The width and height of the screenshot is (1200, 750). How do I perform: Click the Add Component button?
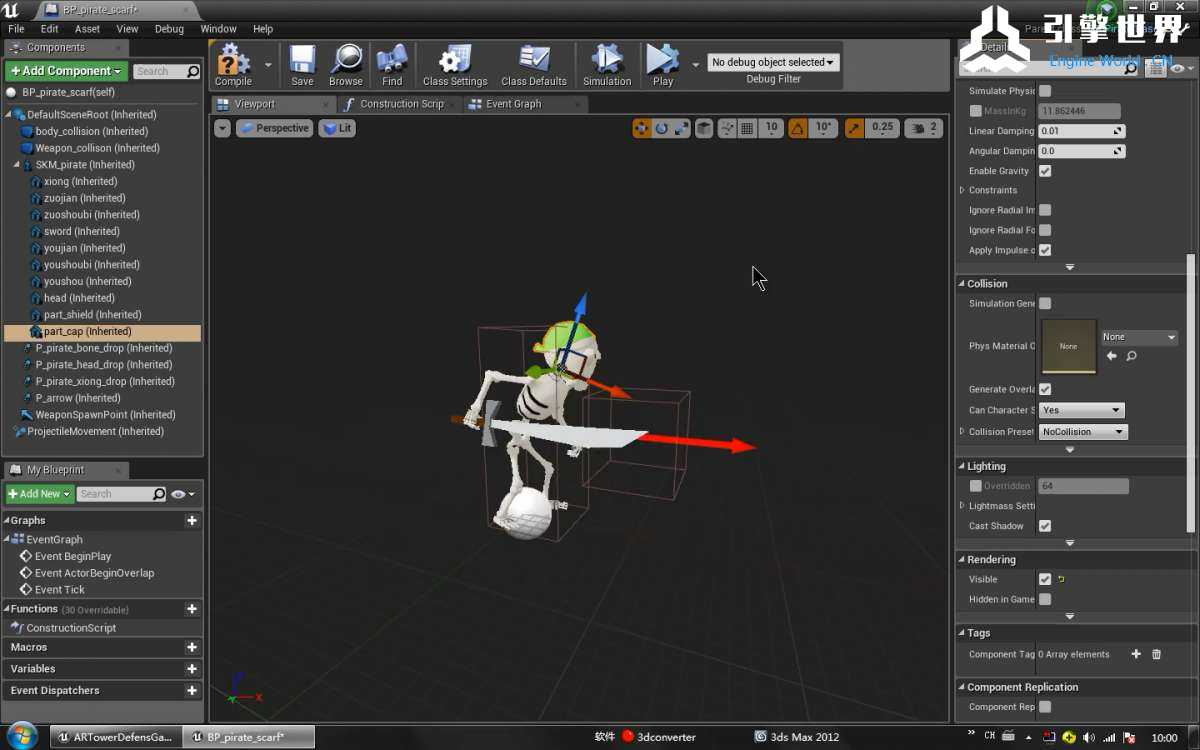pyautogui.click(x=66, y=71)
